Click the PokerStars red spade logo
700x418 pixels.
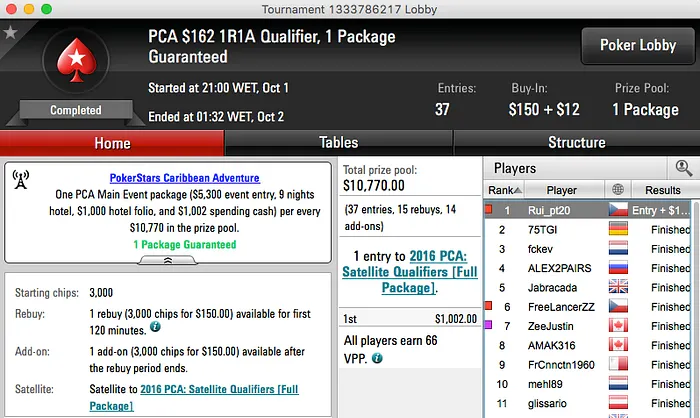pos(76,64)
